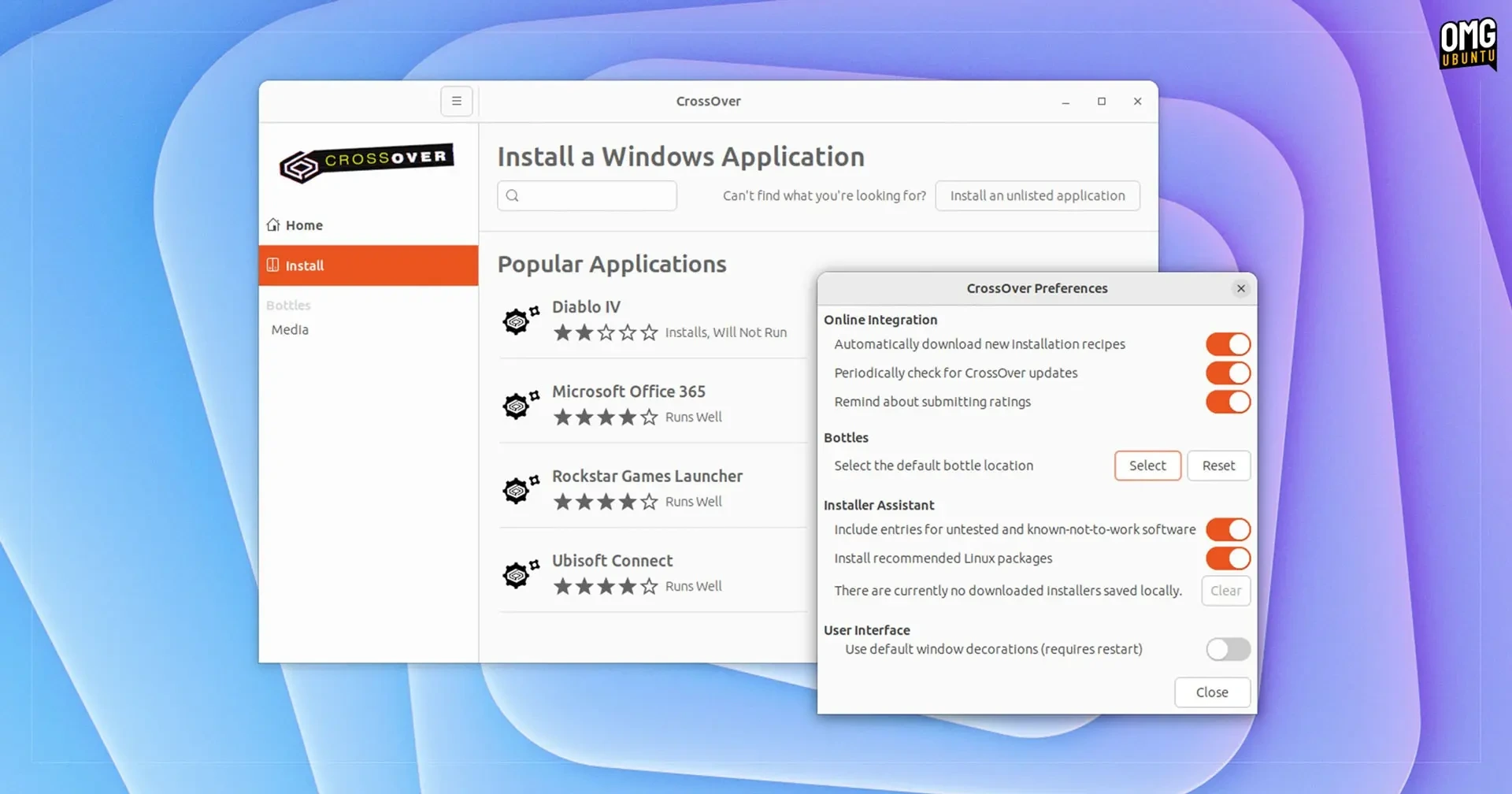Click 'Select the default bottle location' label
The image size is (1512, 794).
coord(933,466)
